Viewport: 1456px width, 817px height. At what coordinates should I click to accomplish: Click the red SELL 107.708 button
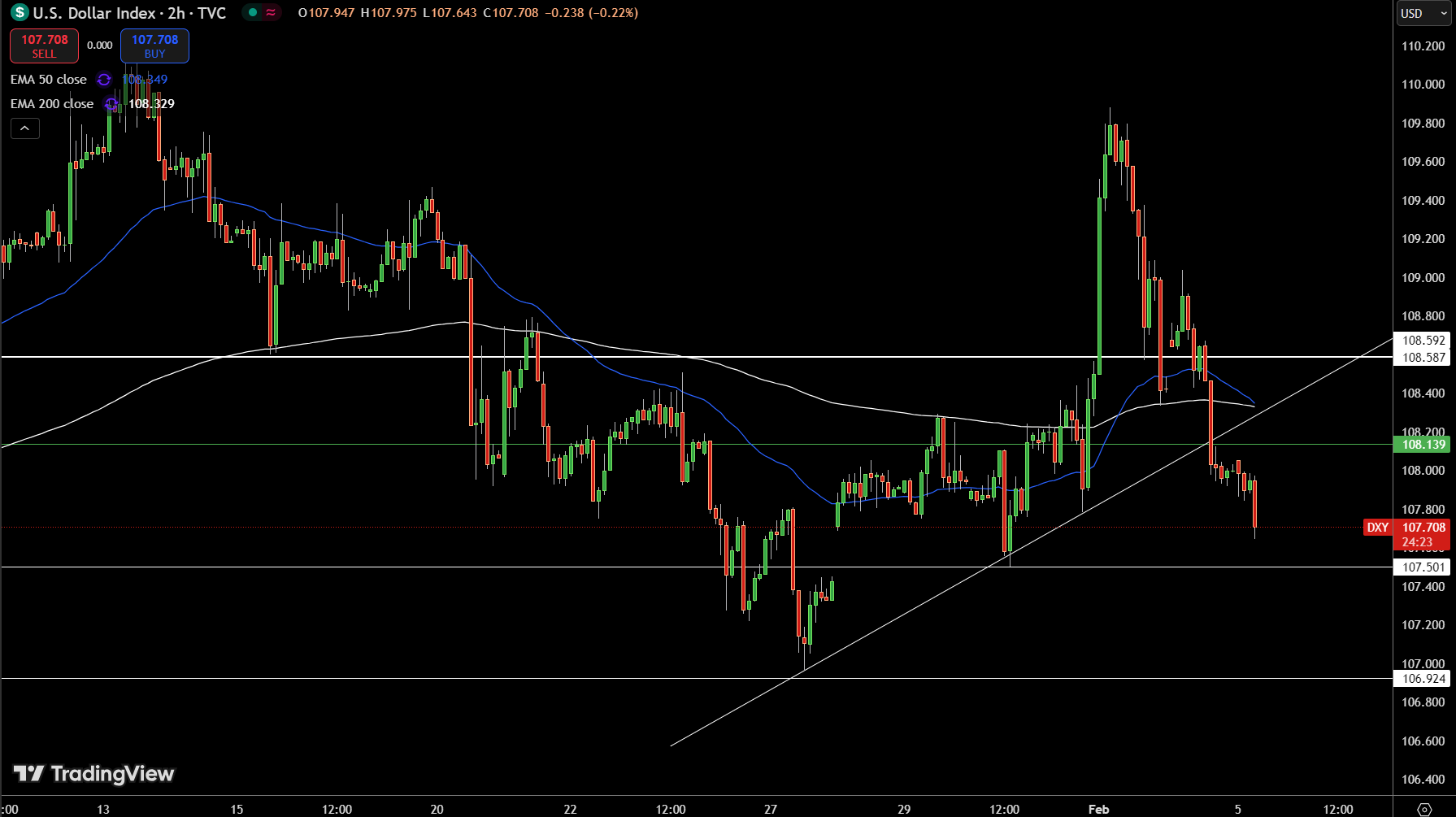pyautogui.click(x=45, y=46)
